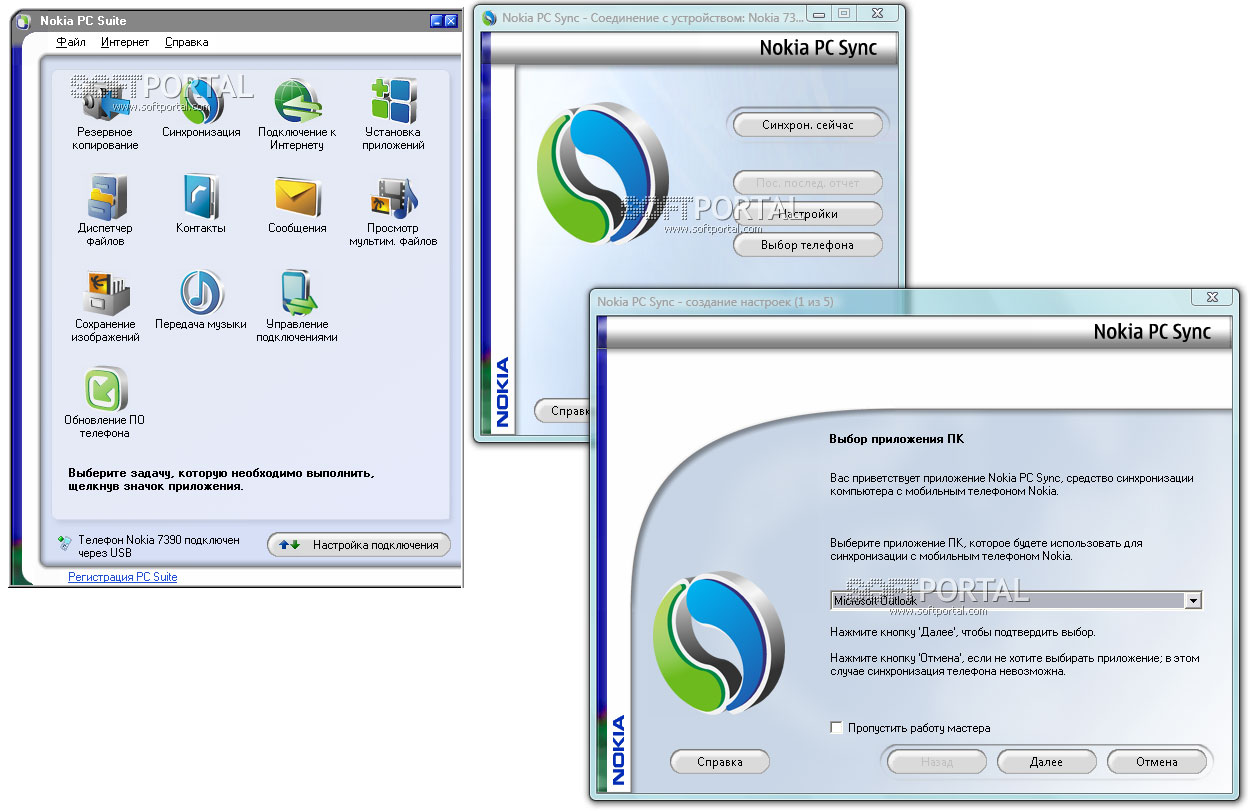Open the Резервное копирование backup icon
Screen dimensions: 1248x811
[105, 100]
